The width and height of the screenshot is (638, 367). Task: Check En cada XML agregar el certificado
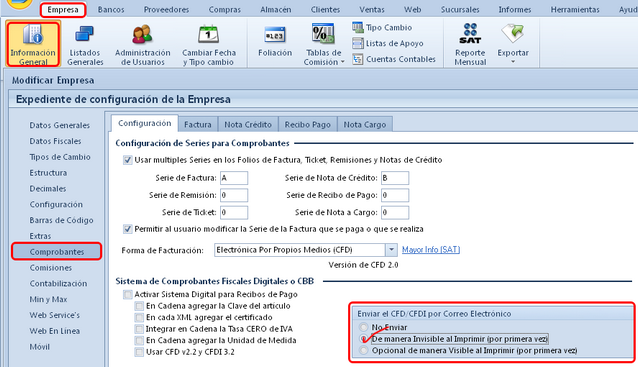tap(139, 317)
